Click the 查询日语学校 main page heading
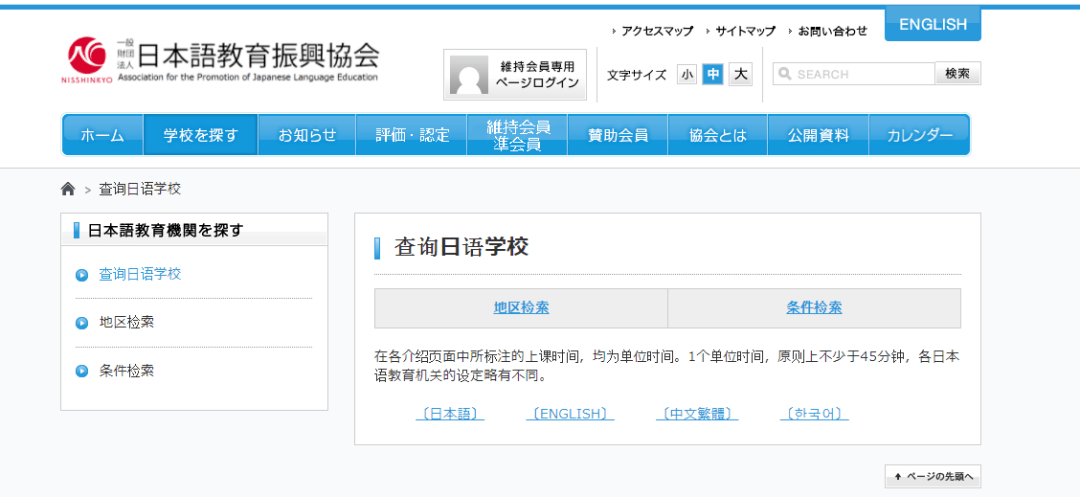1080x497 pixels. [x=461, y=247]
